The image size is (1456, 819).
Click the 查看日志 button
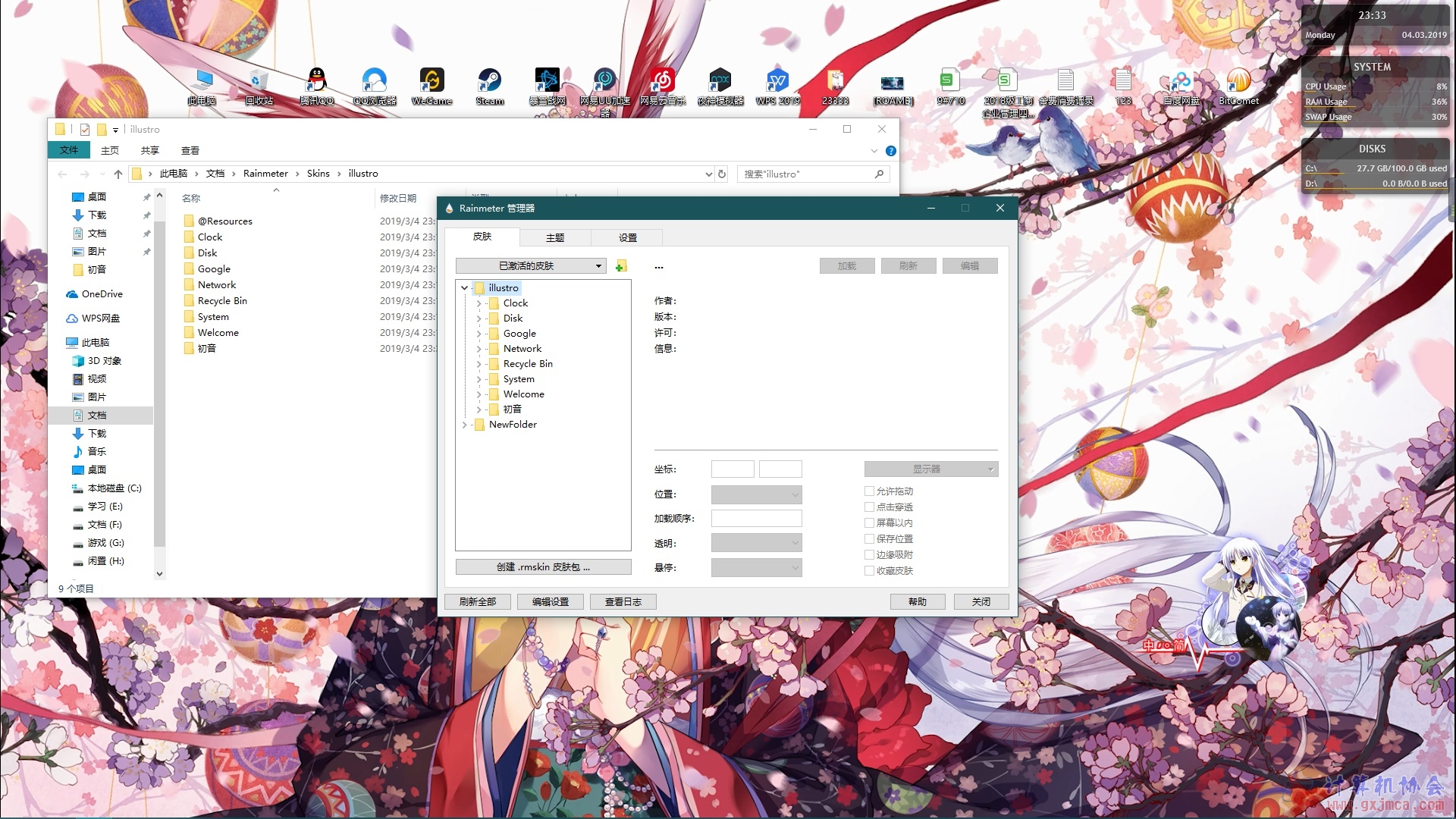(623, 602)
